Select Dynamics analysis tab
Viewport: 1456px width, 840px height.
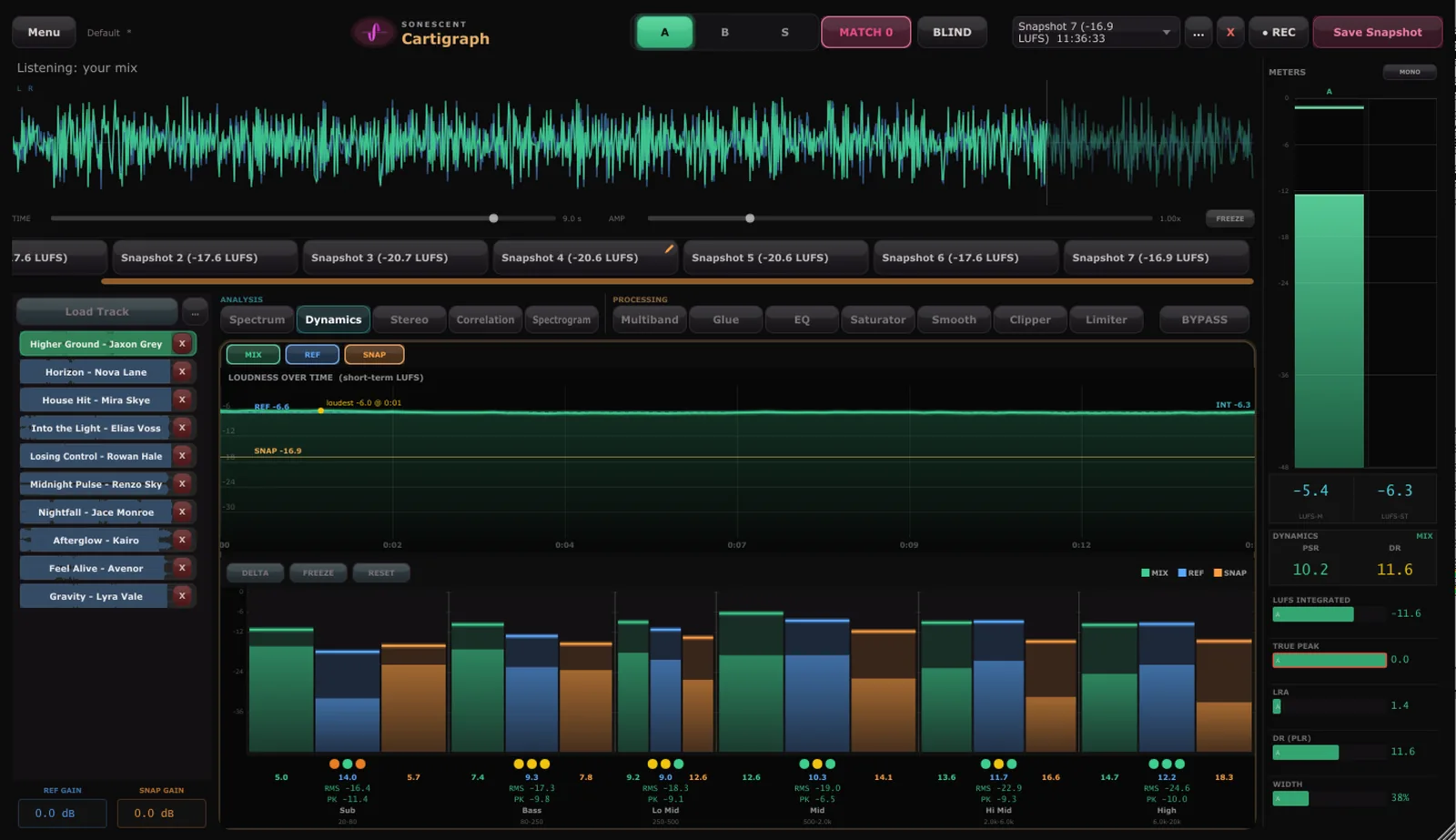tap(333, 319)
